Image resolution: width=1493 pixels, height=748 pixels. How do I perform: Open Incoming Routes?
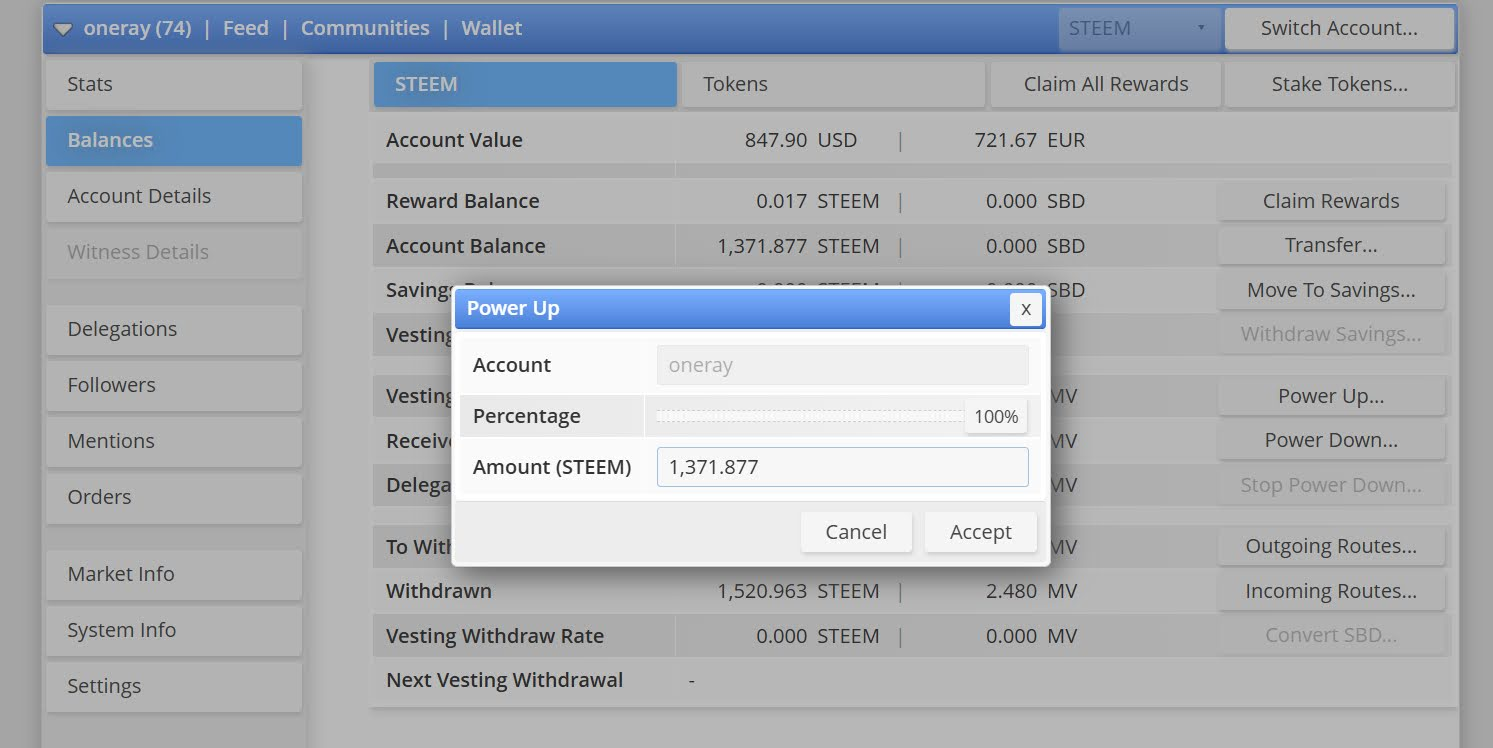[1331, 591]
